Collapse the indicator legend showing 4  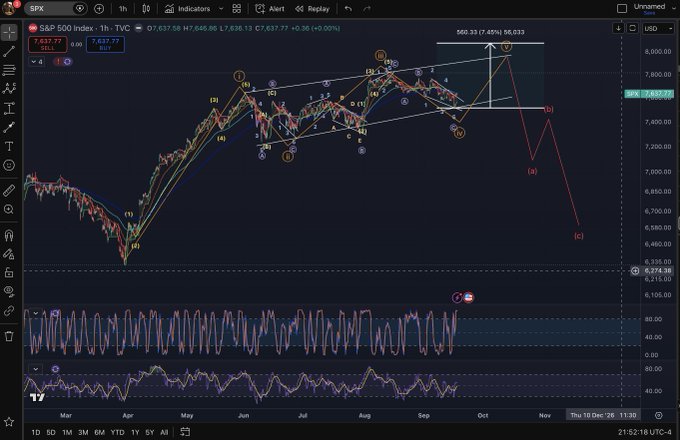(x=37, y=62)
